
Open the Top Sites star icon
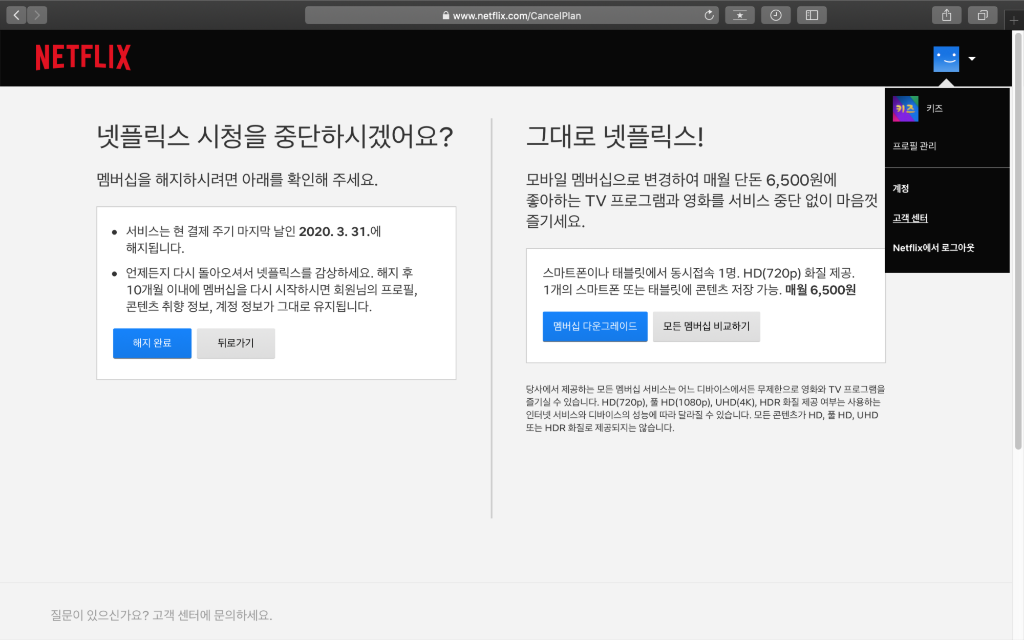740,15
